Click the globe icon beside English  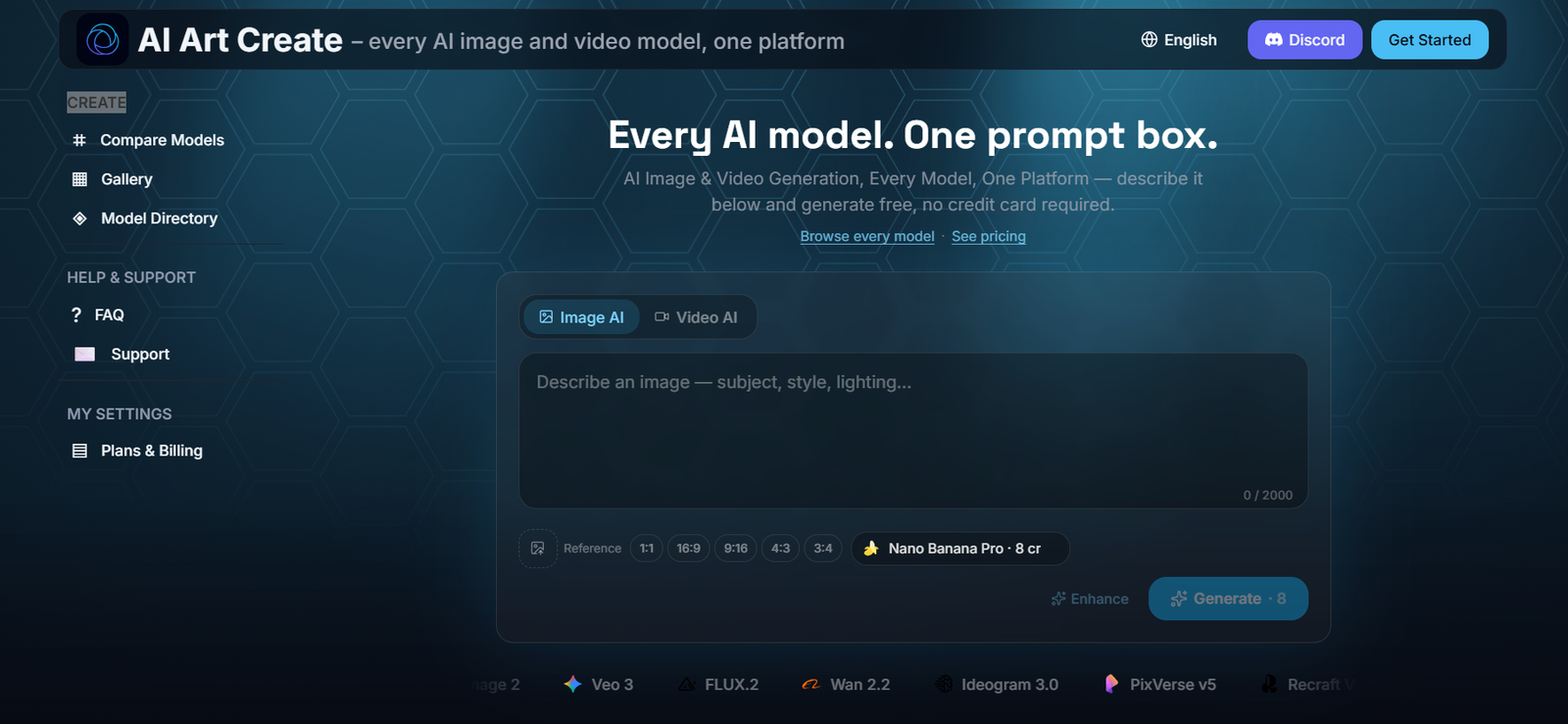coord(1150,39)
